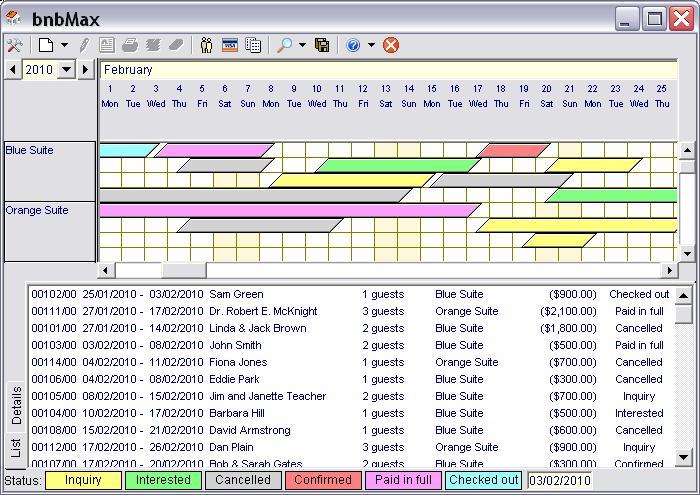Go to next year arrow
This screenshot has height=495, width=700.
pyautogui.click(x=85, y=69)
